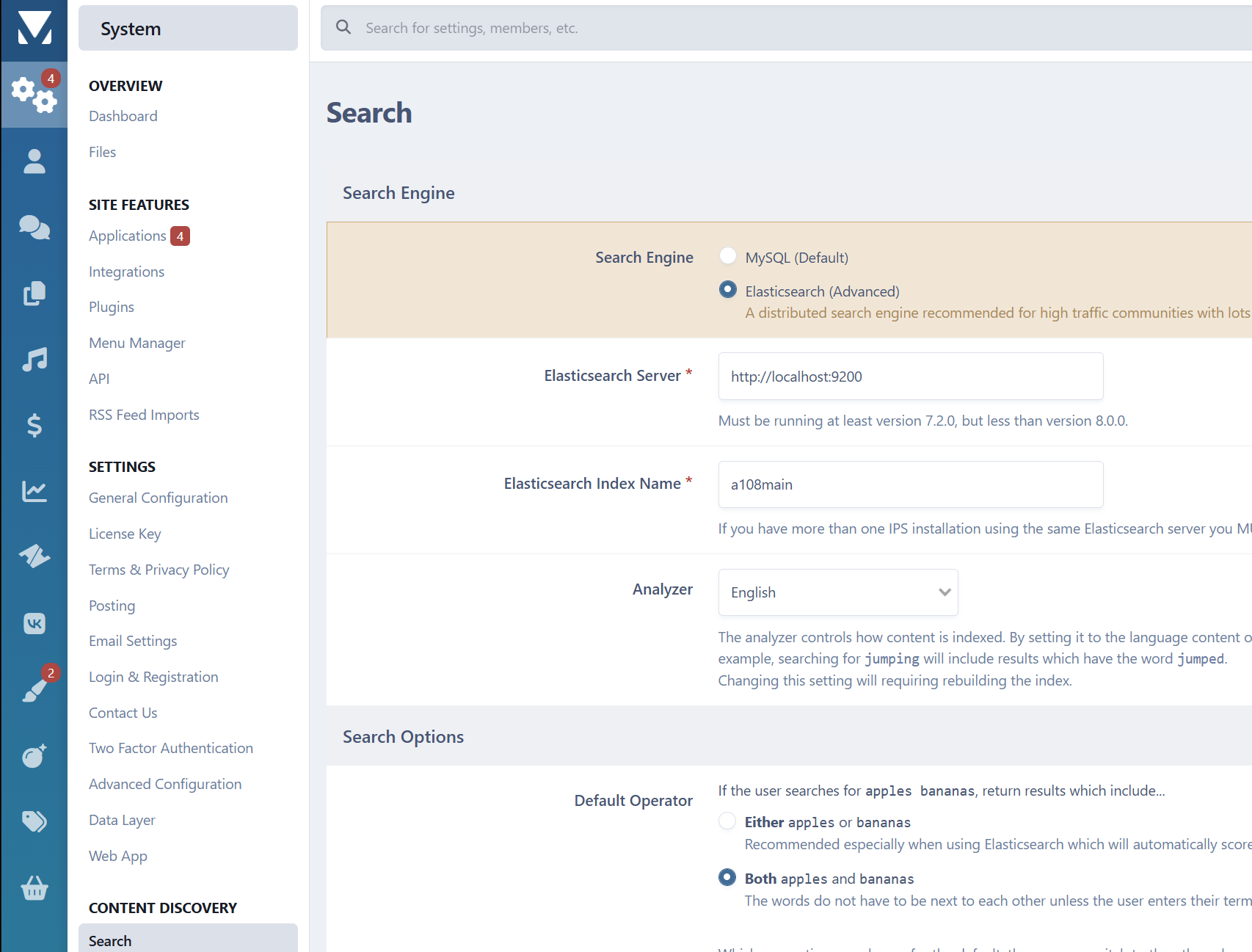The width and height of the screenshot is (1252, 952).
Task: Select MySQL (Default) search engine
Action: click(x=727, y=256)
